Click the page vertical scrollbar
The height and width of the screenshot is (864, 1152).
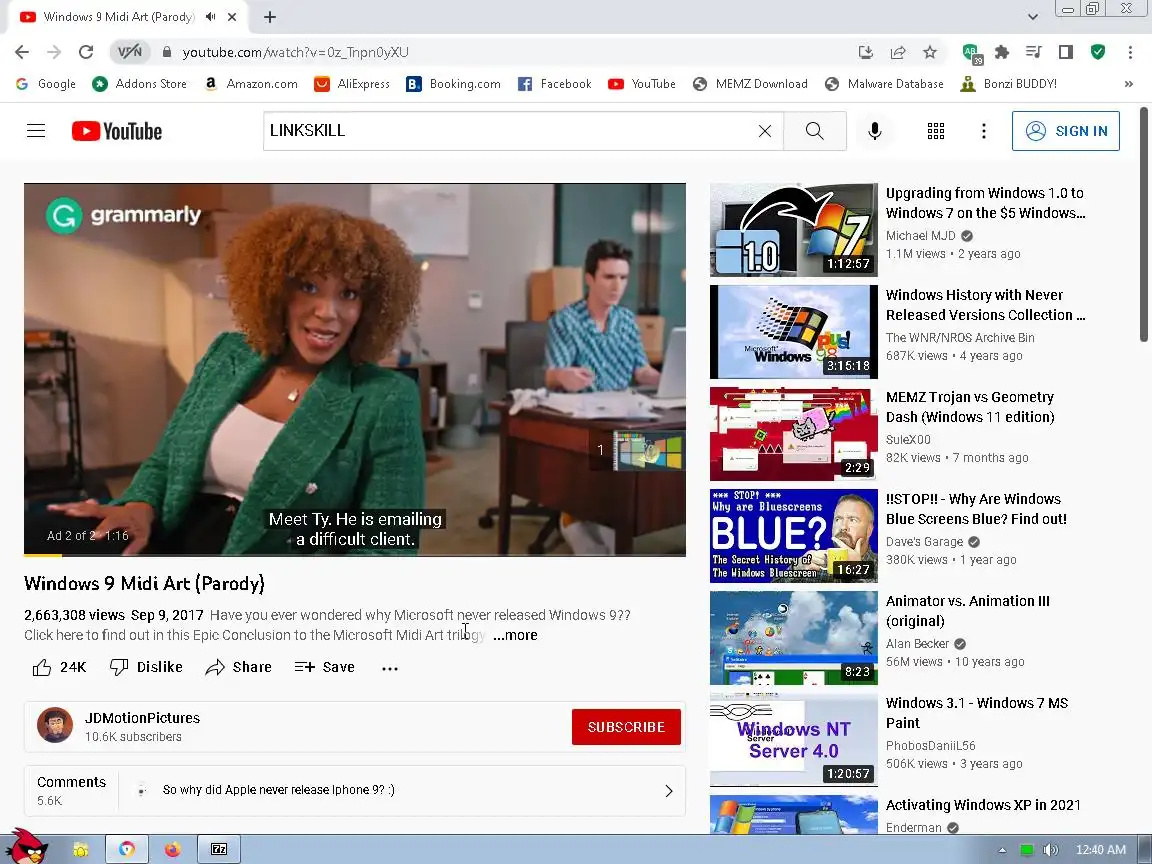(x=1144, y=224)
